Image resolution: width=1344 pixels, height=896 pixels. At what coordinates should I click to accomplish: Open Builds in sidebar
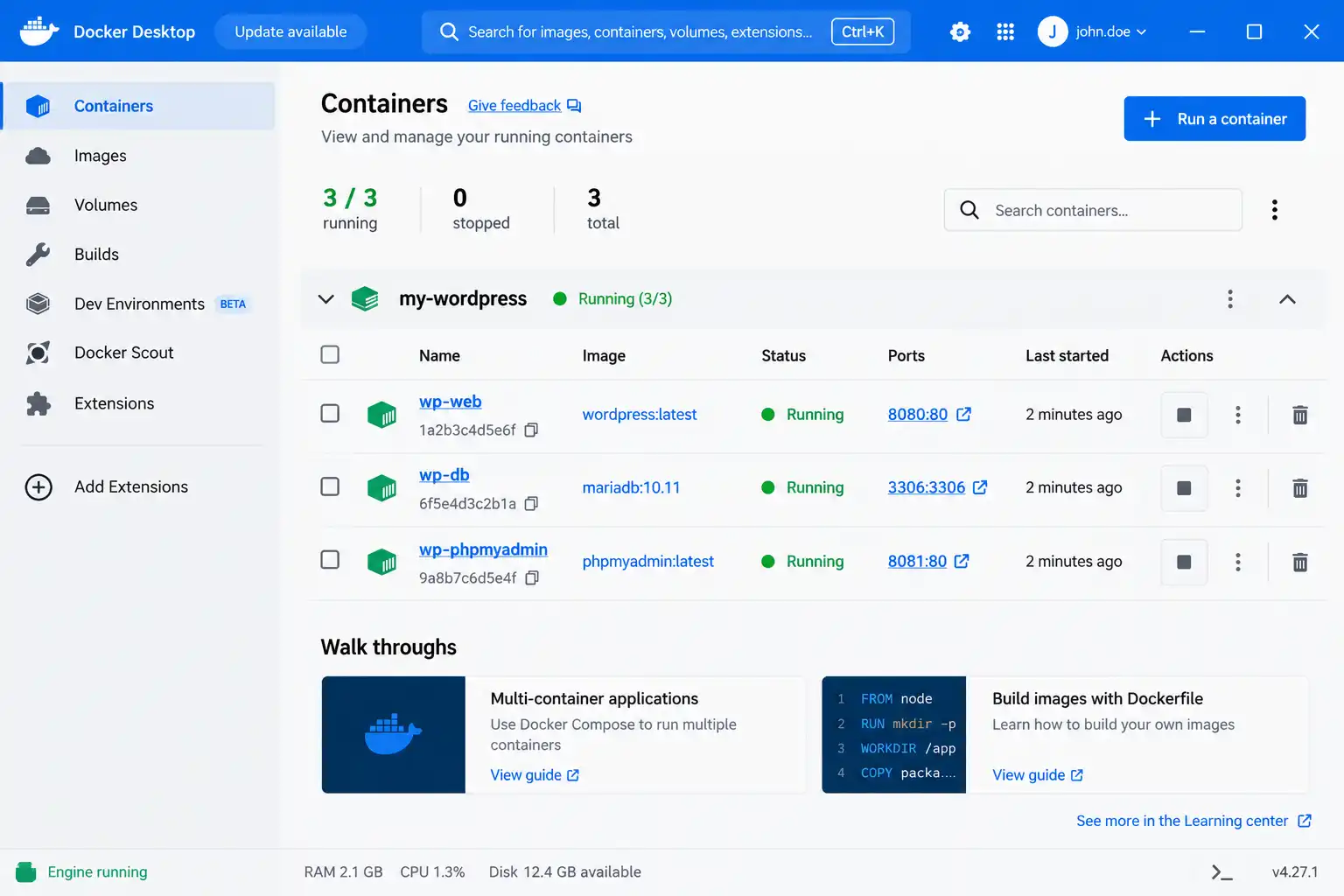[139, 255]
